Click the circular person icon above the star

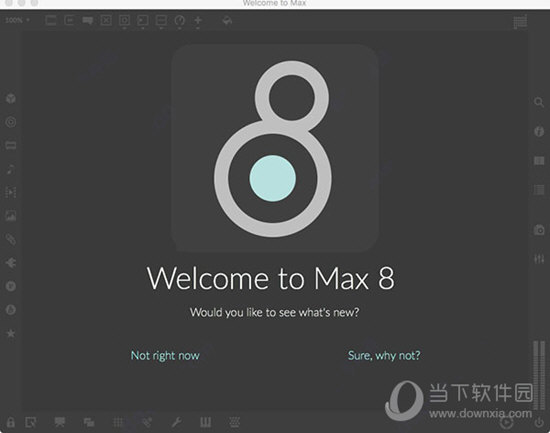tap(11, 309)
